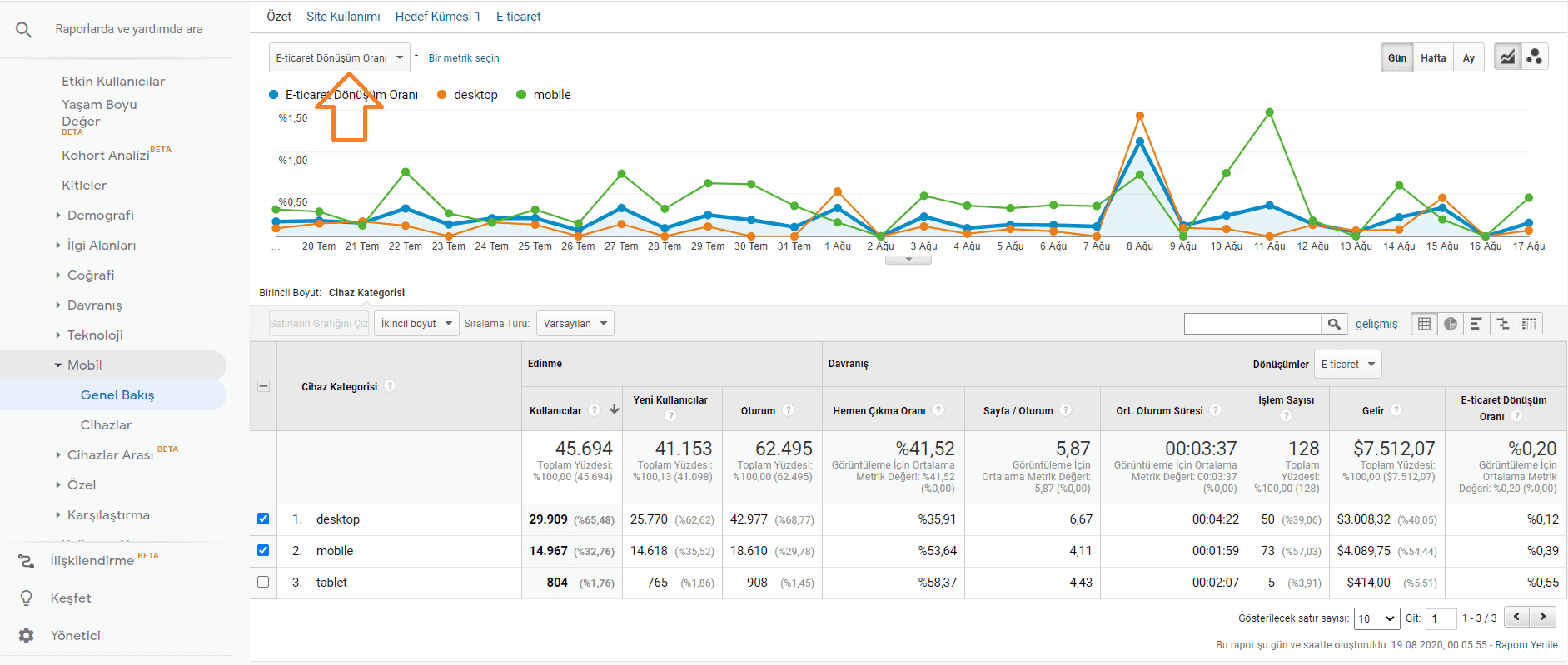The height and width of the screenshot is (665, 1568).
Task: Open the İkincil boyut dropdown
Action: pos(416,324)
